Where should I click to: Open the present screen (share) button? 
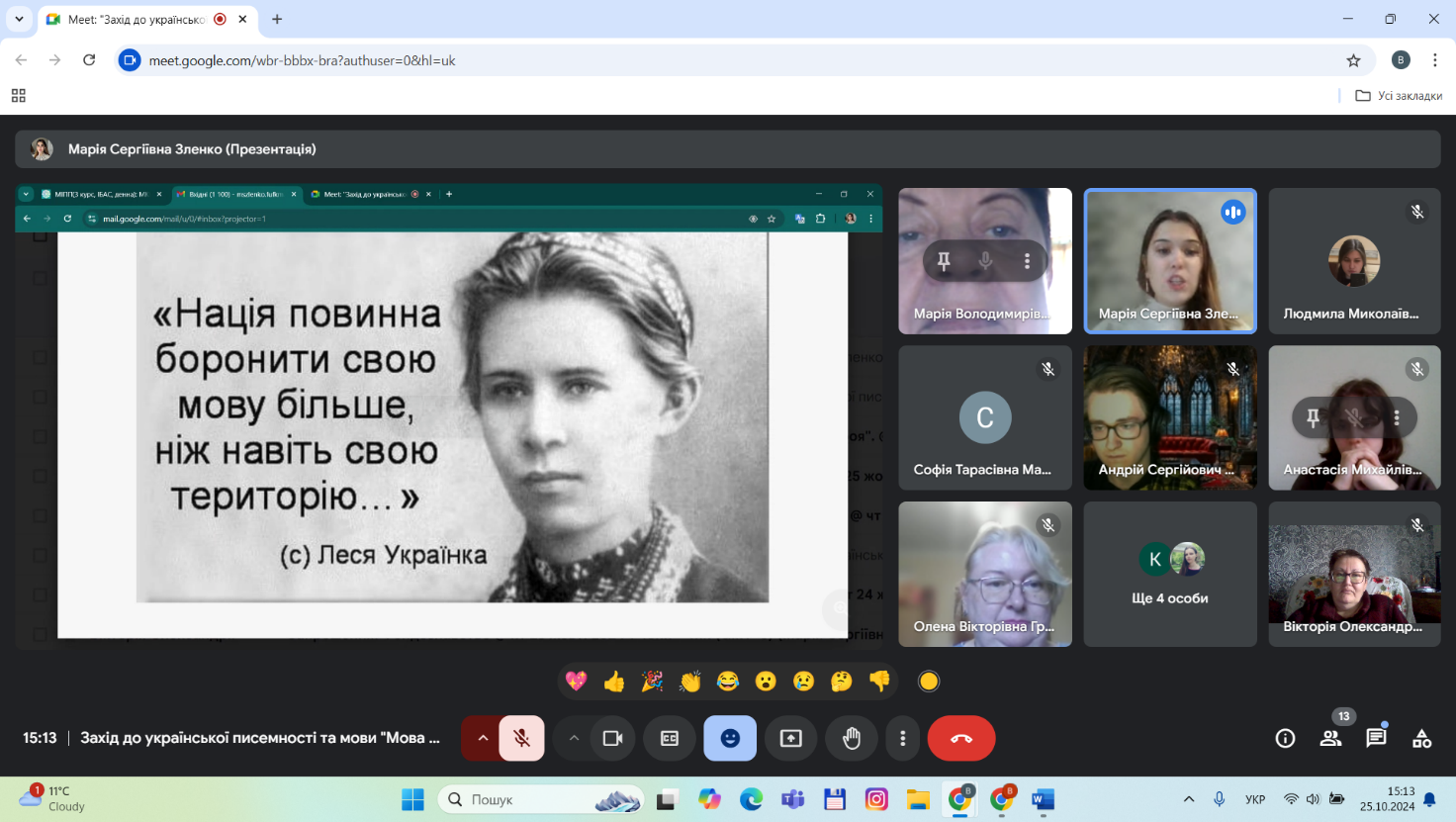tap(791, 738)
